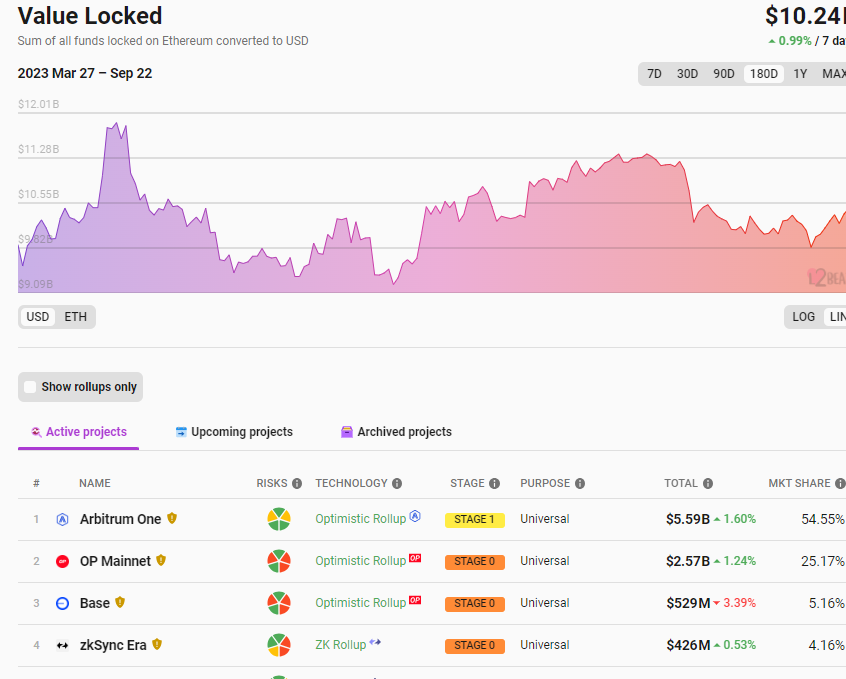Click the Purpose column info icon
The image size is (846, 679).
click(580, 484)
